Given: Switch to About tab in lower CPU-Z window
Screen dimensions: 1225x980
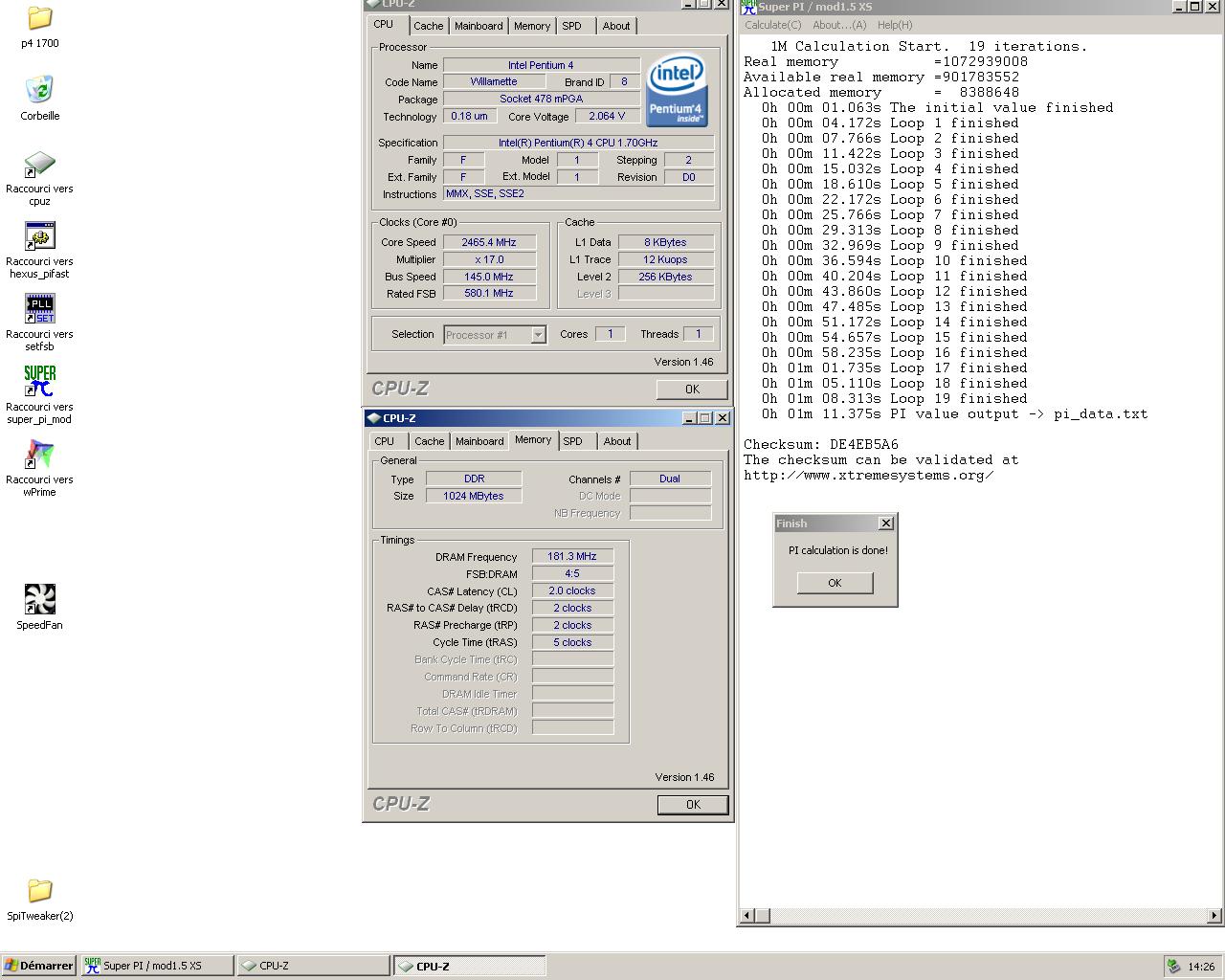Looking at the screenshot, I should click(x=617, y=441).
